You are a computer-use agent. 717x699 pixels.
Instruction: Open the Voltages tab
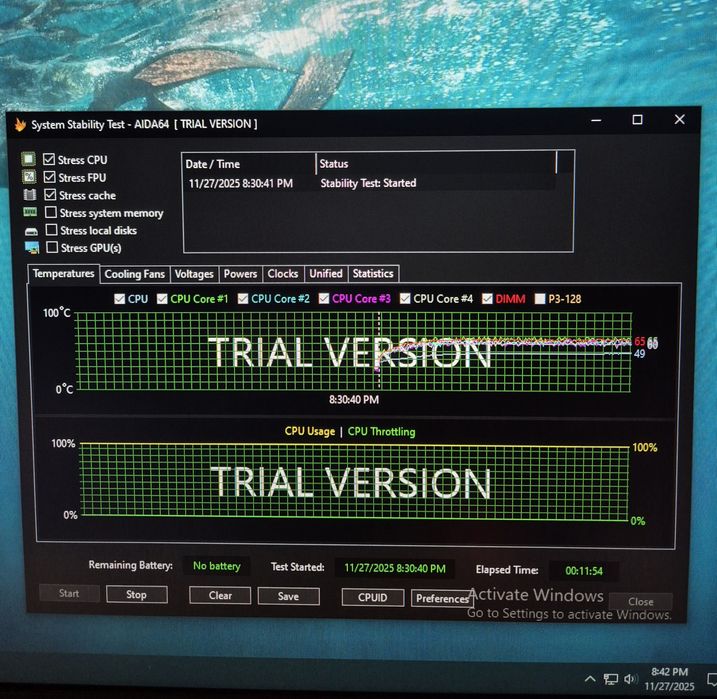coord(194,274)
